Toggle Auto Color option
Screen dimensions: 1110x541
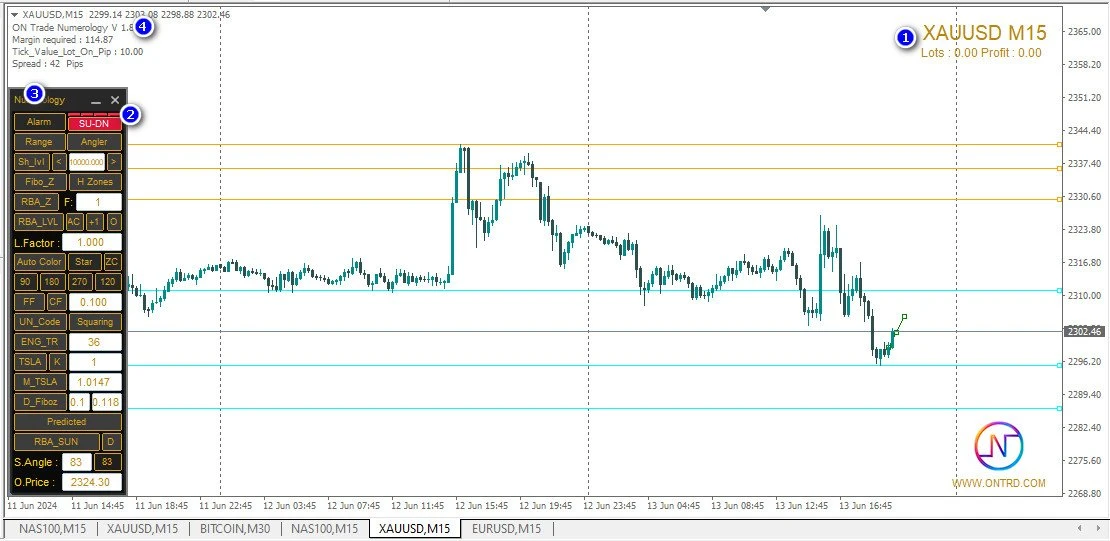[40, 262]
